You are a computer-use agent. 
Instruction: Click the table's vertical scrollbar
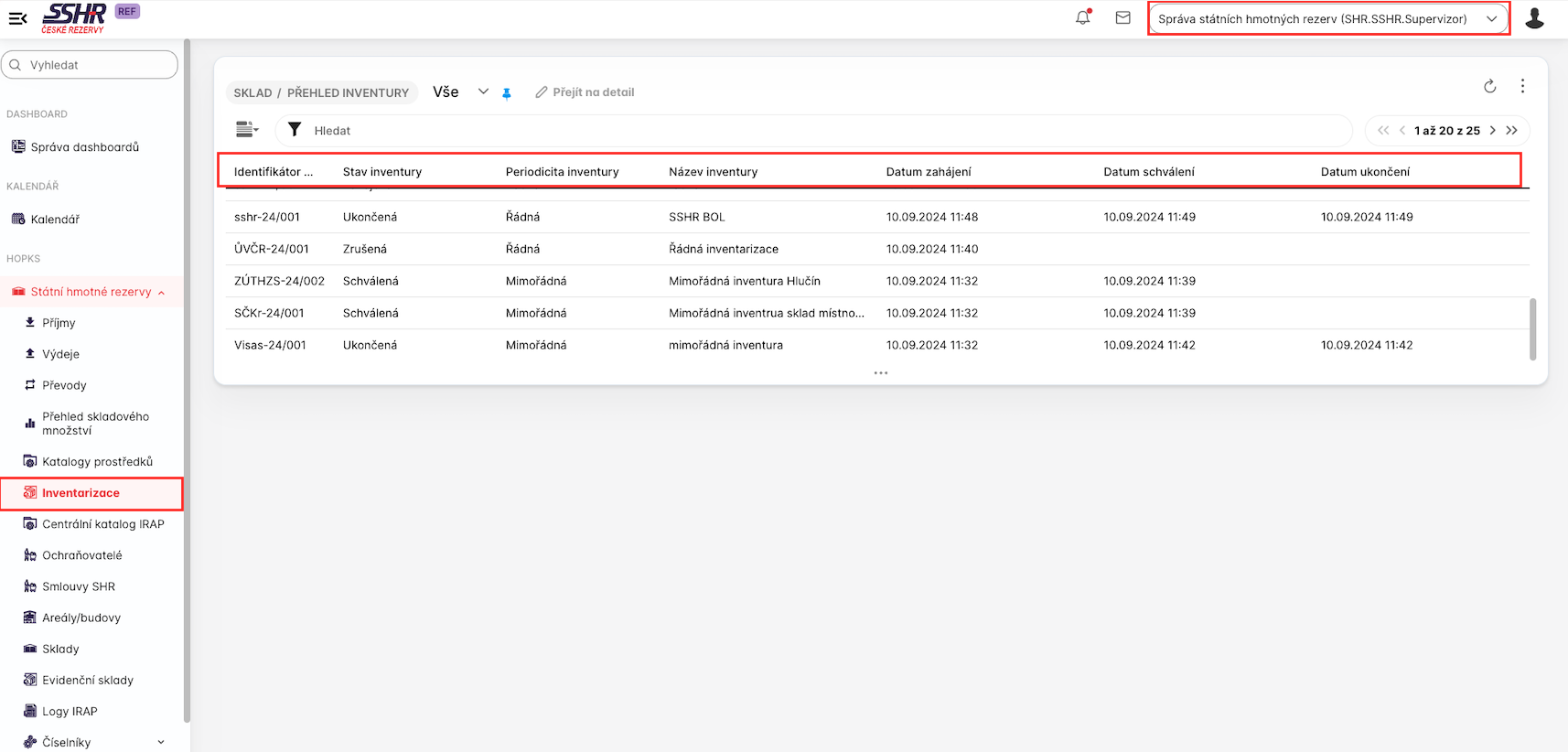pos(1532,328)
